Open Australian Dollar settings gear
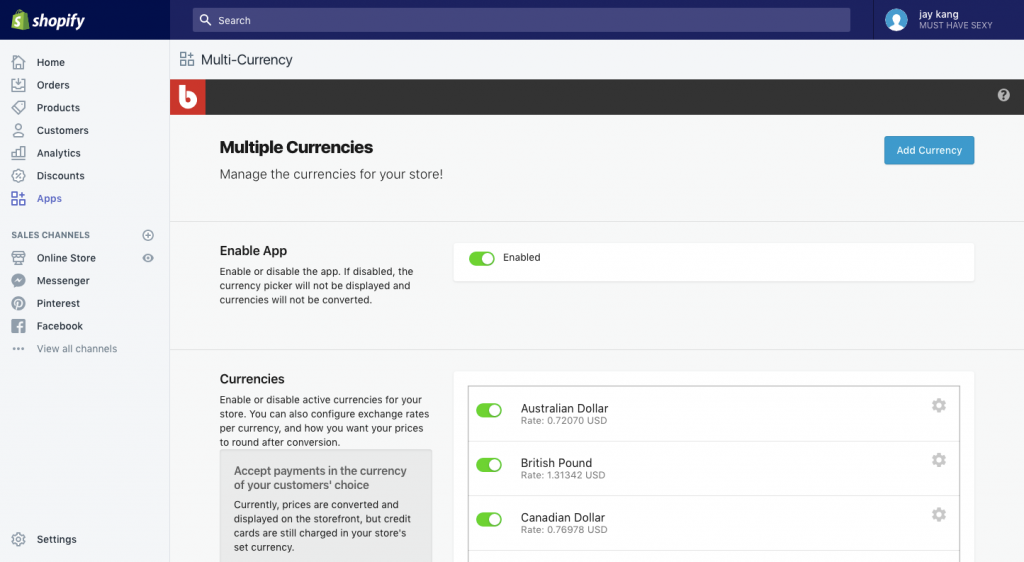 pos(938,406)
